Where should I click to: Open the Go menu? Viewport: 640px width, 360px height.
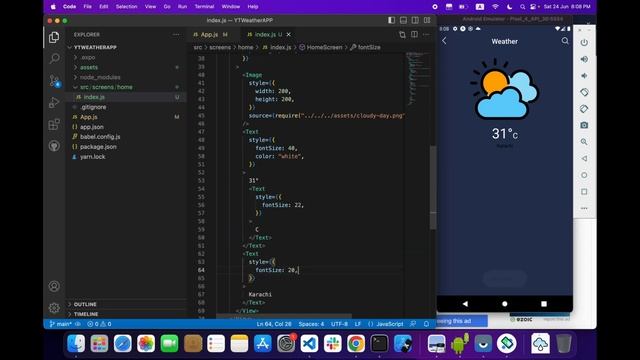click(x=167, y=7)
